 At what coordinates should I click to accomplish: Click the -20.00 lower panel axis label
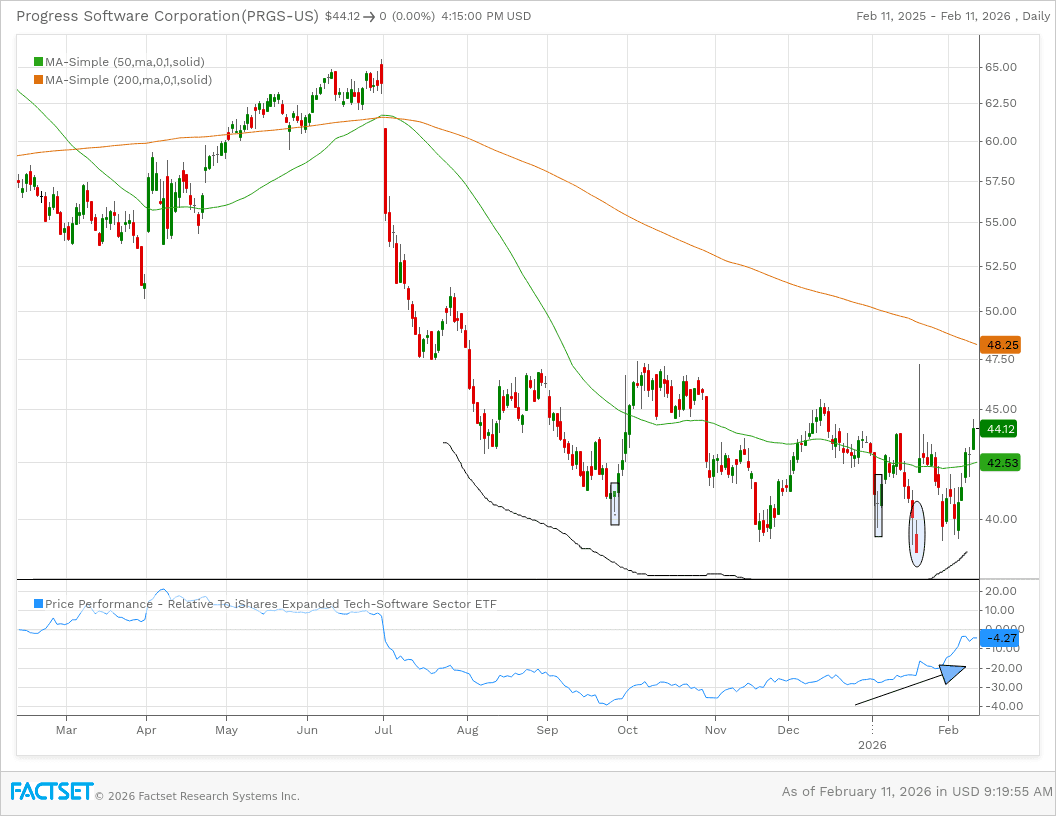(1002, 668)
